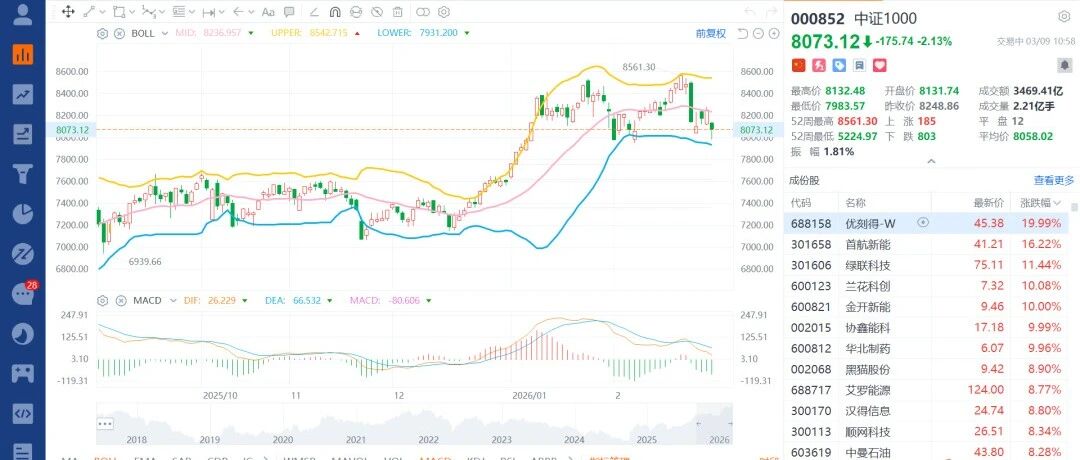Open the BOLL indicator dropdown
The height and width of the screenshot is (460, 1080).
pyautogui.click(x=164, y=33)
